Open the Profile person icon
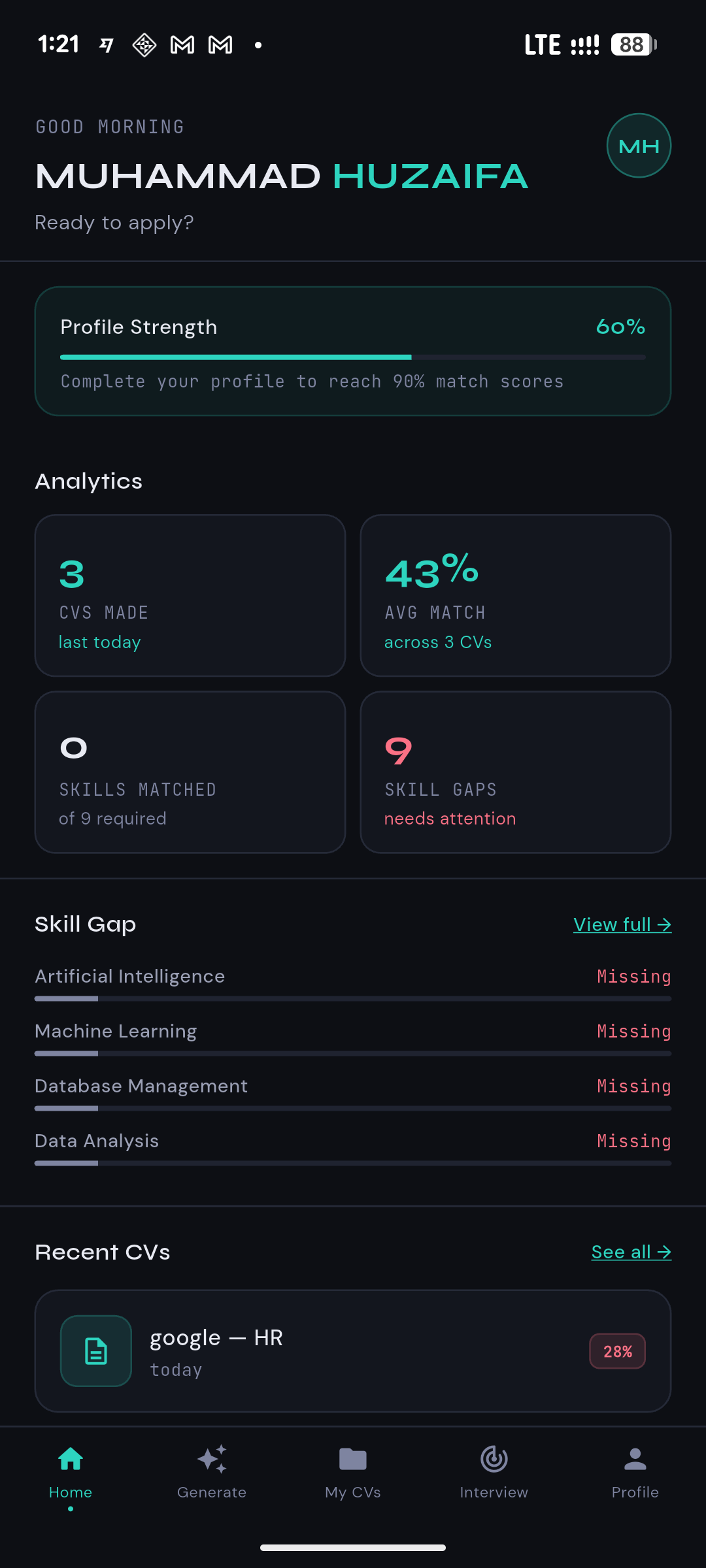Screen dimensions: 706x1568 tap(635, 1459)
